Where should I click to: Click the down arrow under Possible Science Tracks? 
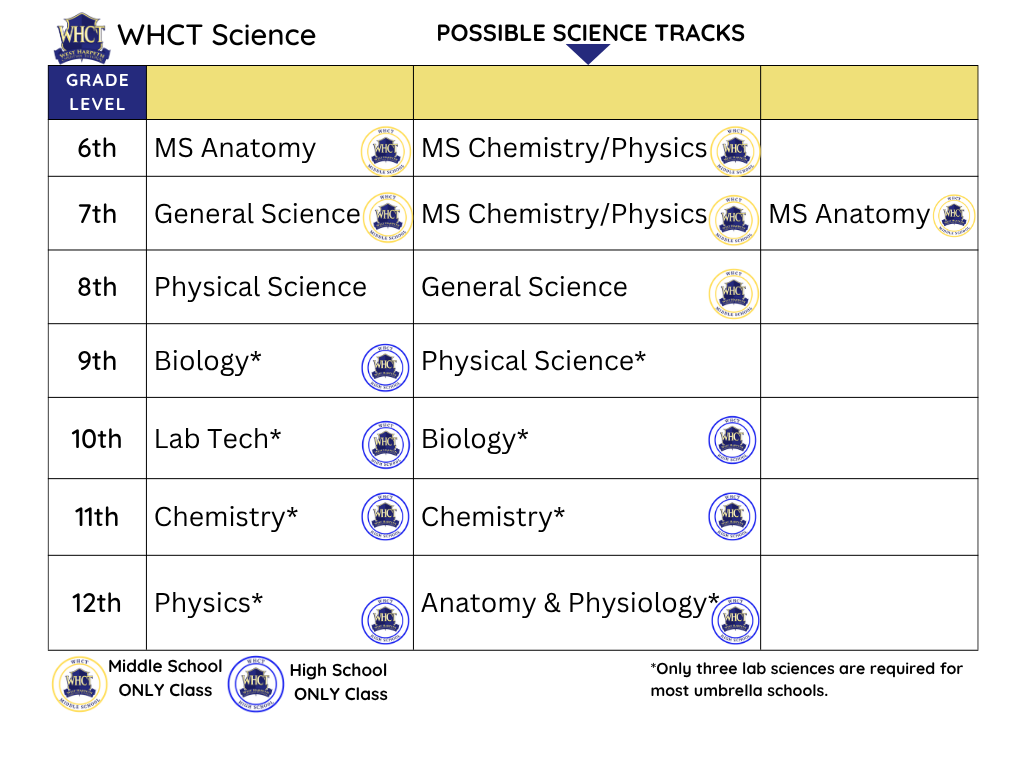(587, 54)
